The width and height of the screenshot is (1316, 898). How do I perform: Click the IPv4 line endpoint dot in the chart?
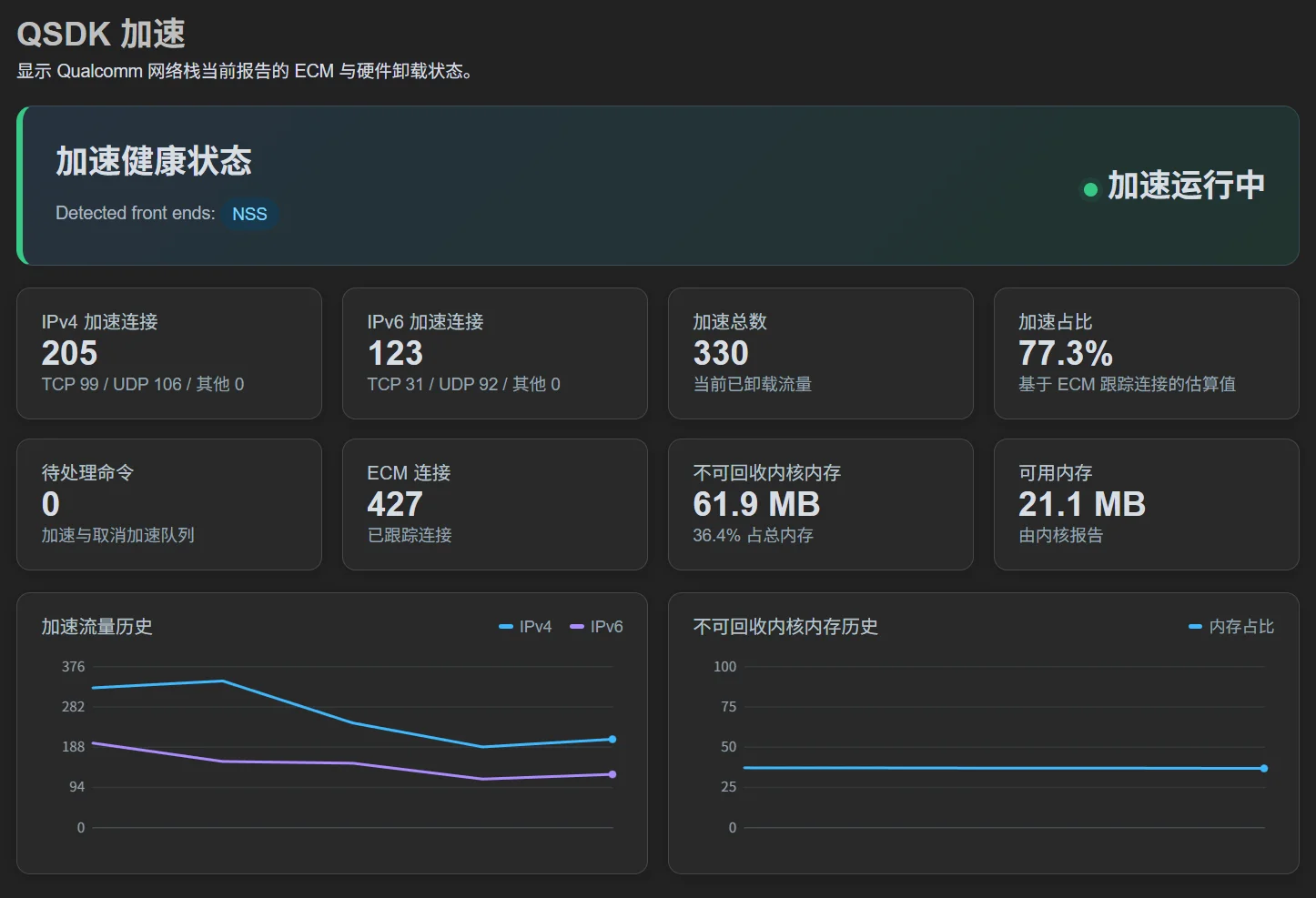coord(612,740)
